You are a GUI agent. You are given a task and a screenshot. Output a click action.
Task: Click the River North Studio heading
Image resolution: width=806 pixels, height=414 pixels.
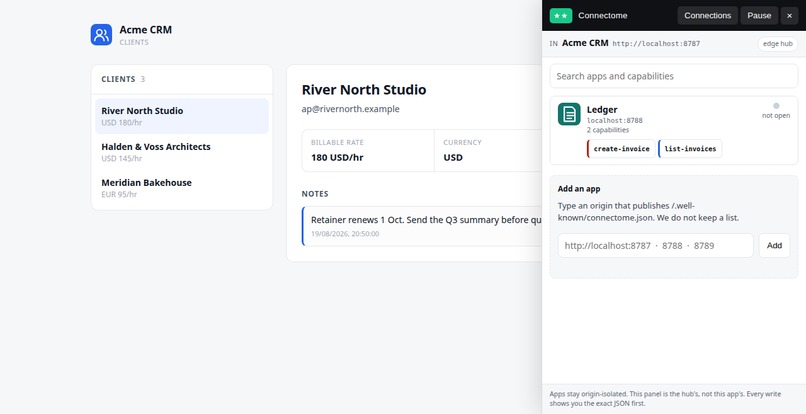364,90
